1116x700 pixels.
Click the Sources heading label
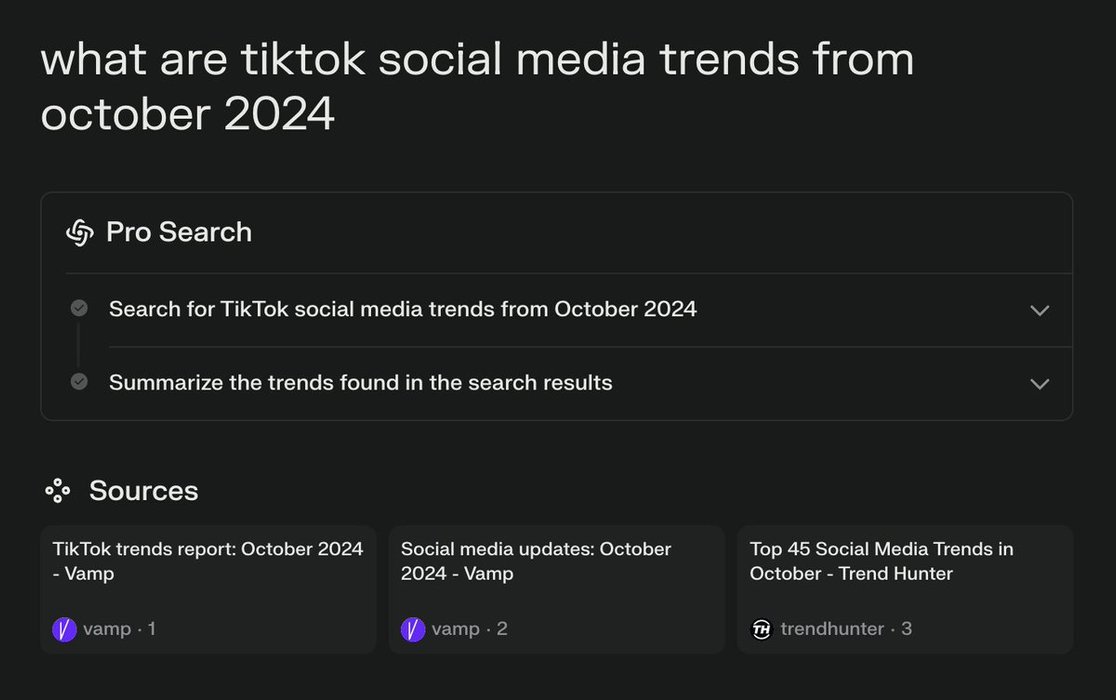coord(143,490)
